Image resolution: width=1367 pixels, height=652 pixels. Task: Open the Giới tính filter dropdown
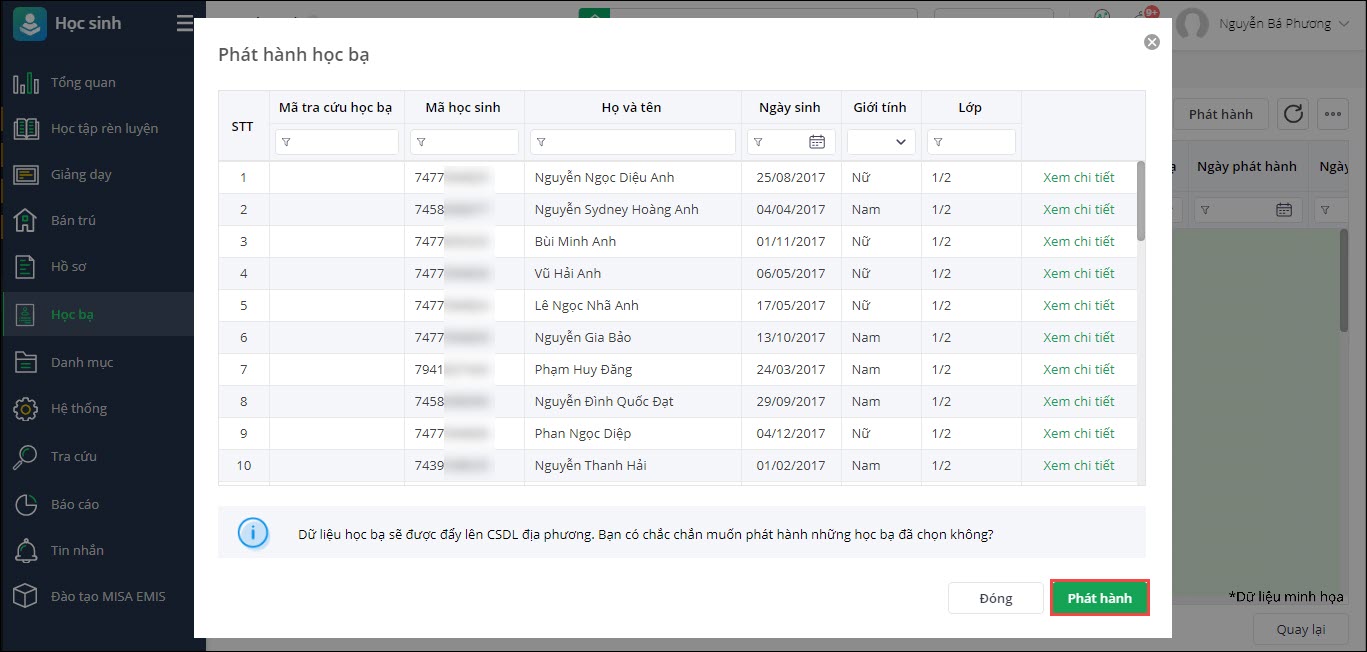pyautogui.click(x=881, y=142)
